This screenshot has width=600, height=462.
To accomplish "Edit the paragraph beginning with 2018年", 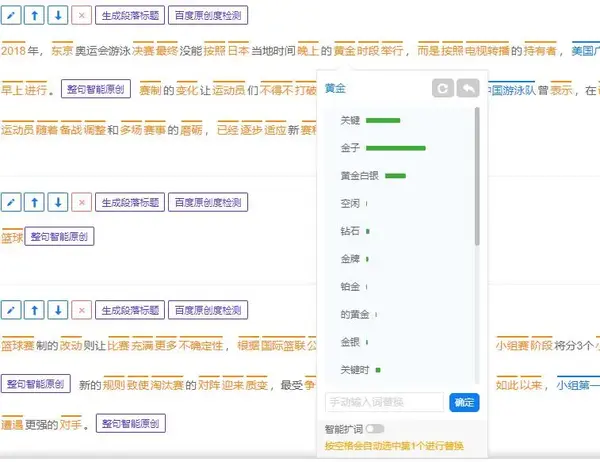I will (x=11, y=15).
